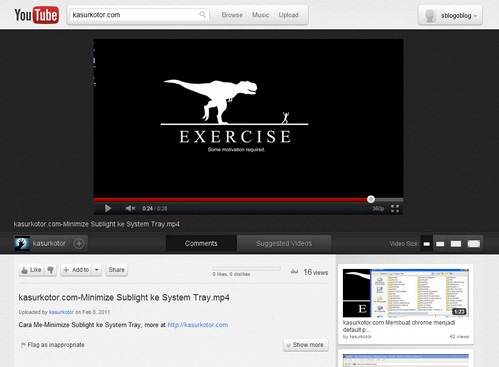Switch to the Comments tab

point(201,244)
